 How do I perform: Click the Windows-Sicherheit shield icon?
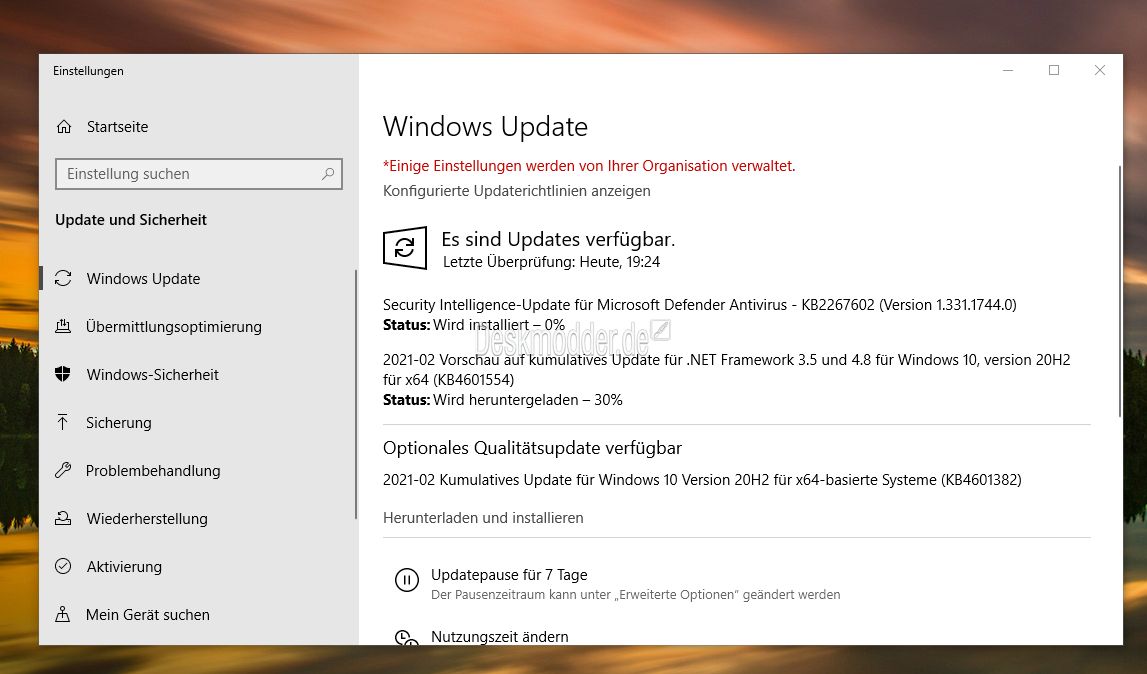[x=63, y=374]
